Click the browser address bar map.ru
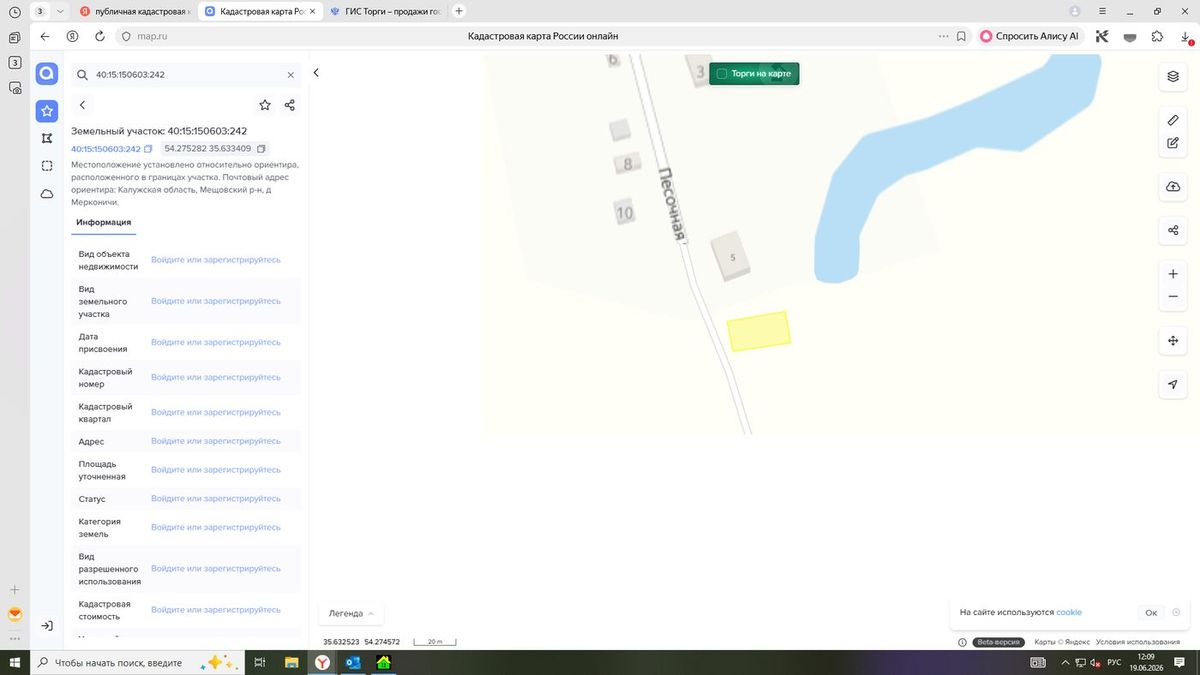This screenshot has height=675, width=1200. coord(151,36)
